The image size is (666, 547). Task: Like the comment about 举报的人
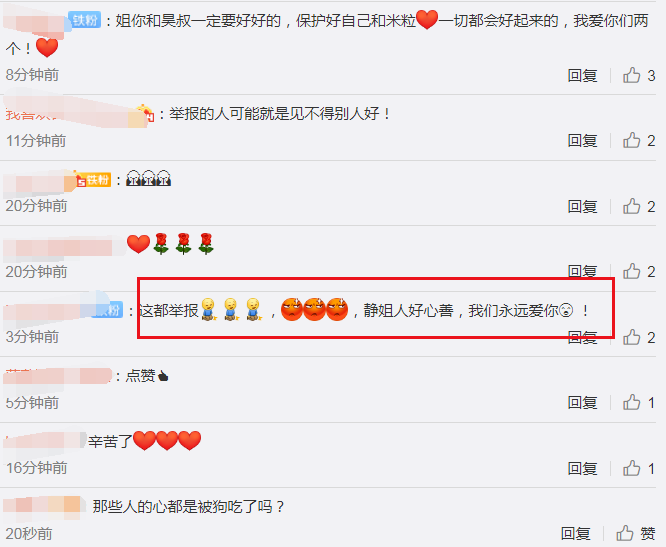[639, 141]
